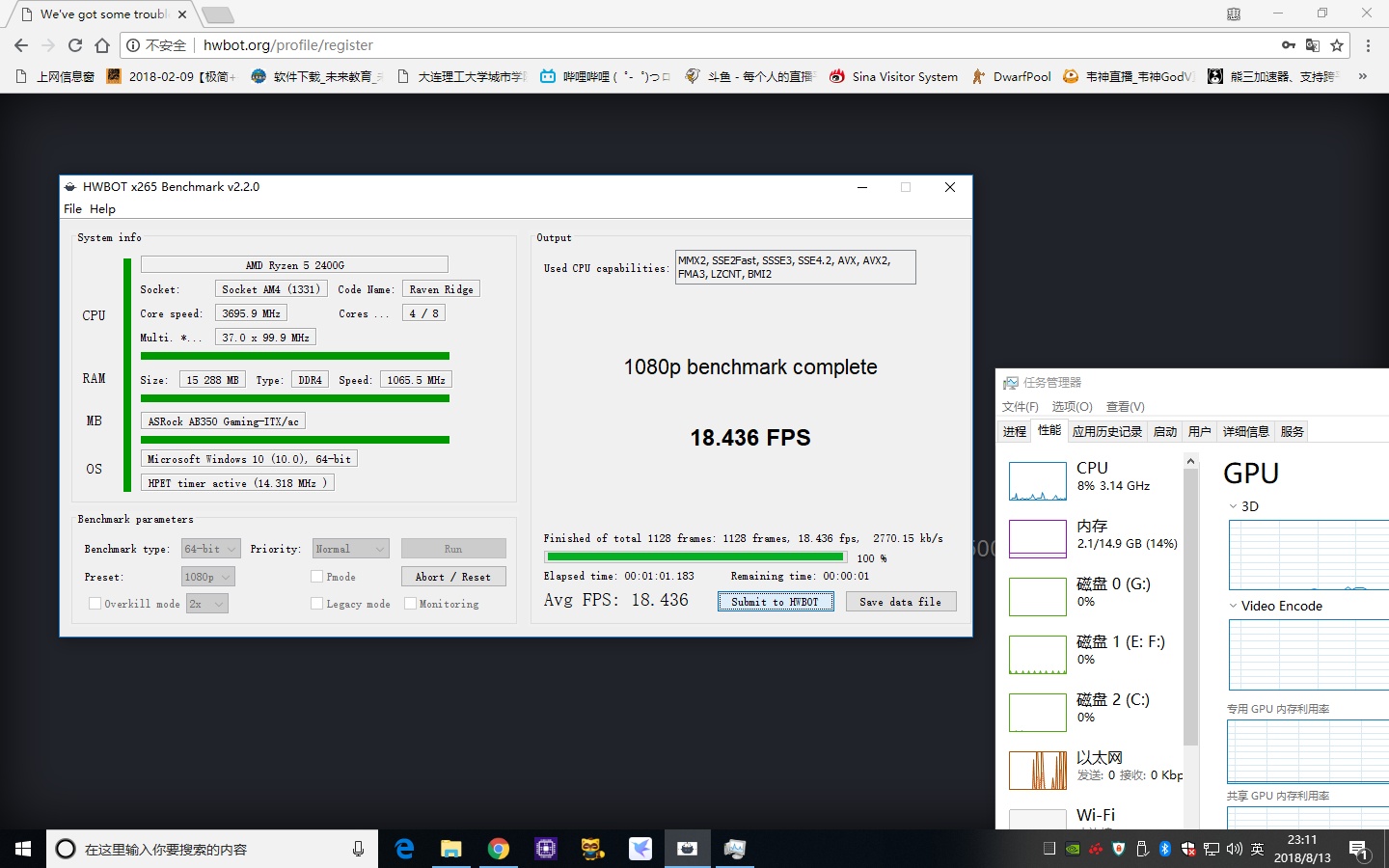Reload the hwbot page
Image resolution: width=1389 pixels, height=868 pixels.
[x=75, y=45]
